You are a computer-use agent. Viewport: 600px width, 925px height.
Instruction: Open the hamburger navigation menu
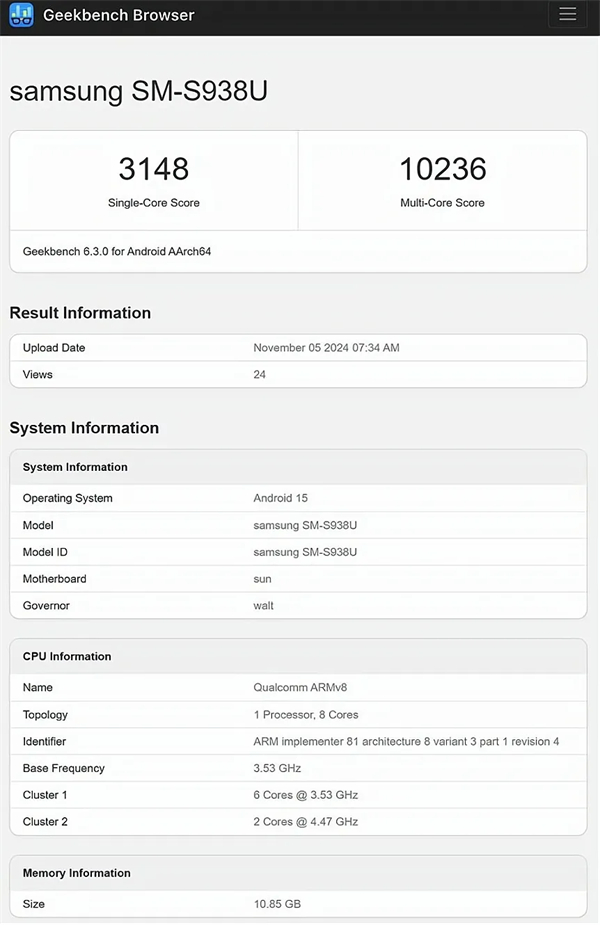568,14
